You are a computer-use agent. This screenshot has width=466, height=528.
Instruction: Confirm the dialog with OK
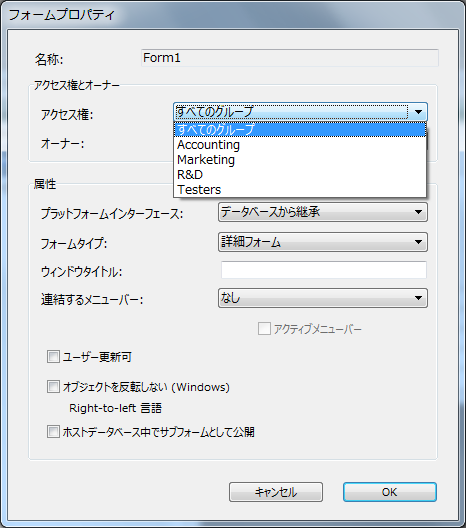pyautogui.click(x=390, y=492)
